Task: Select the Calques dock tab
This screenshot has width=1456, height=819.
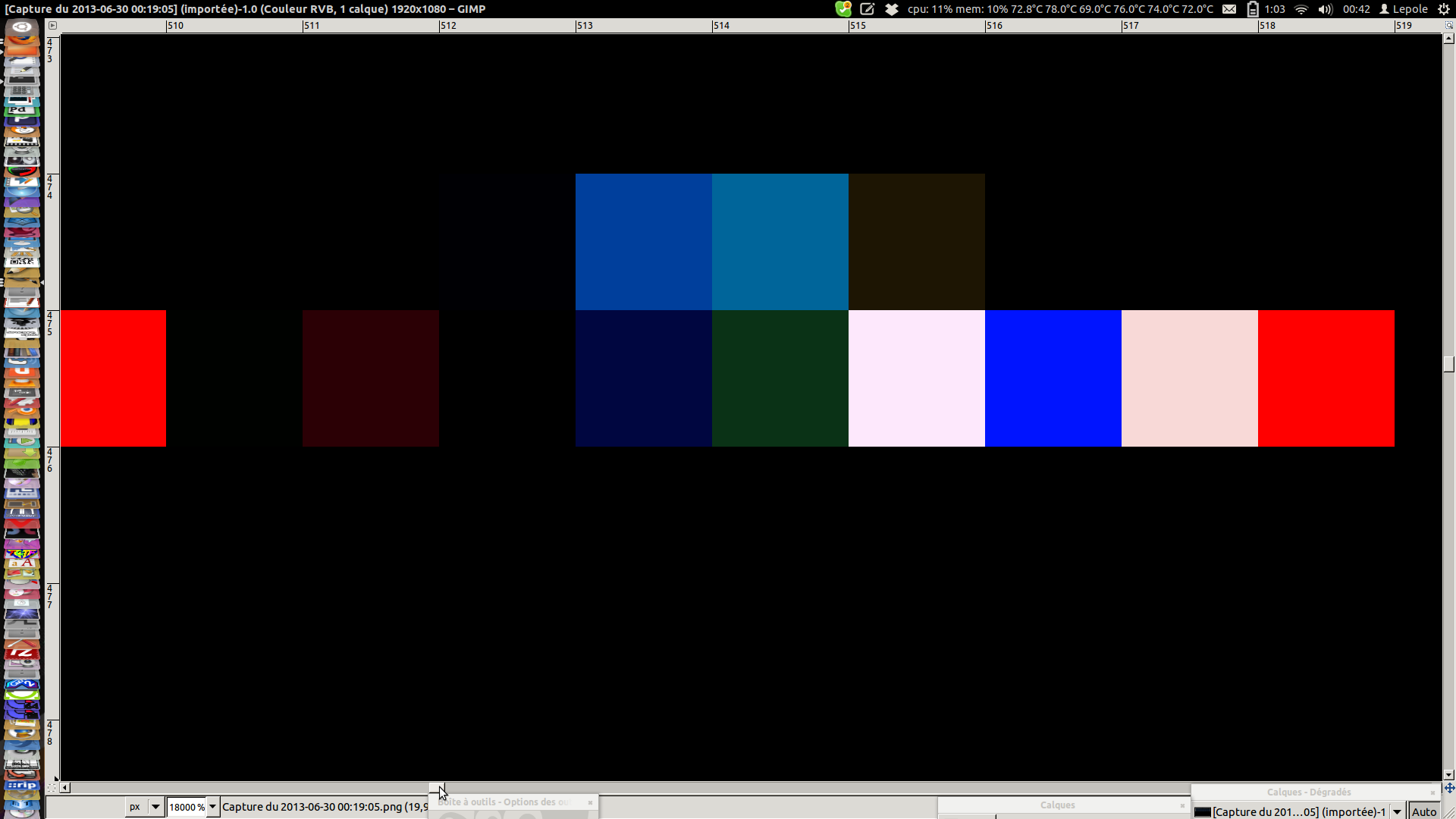Action: pyautogui.click(x=1057, y=805)
